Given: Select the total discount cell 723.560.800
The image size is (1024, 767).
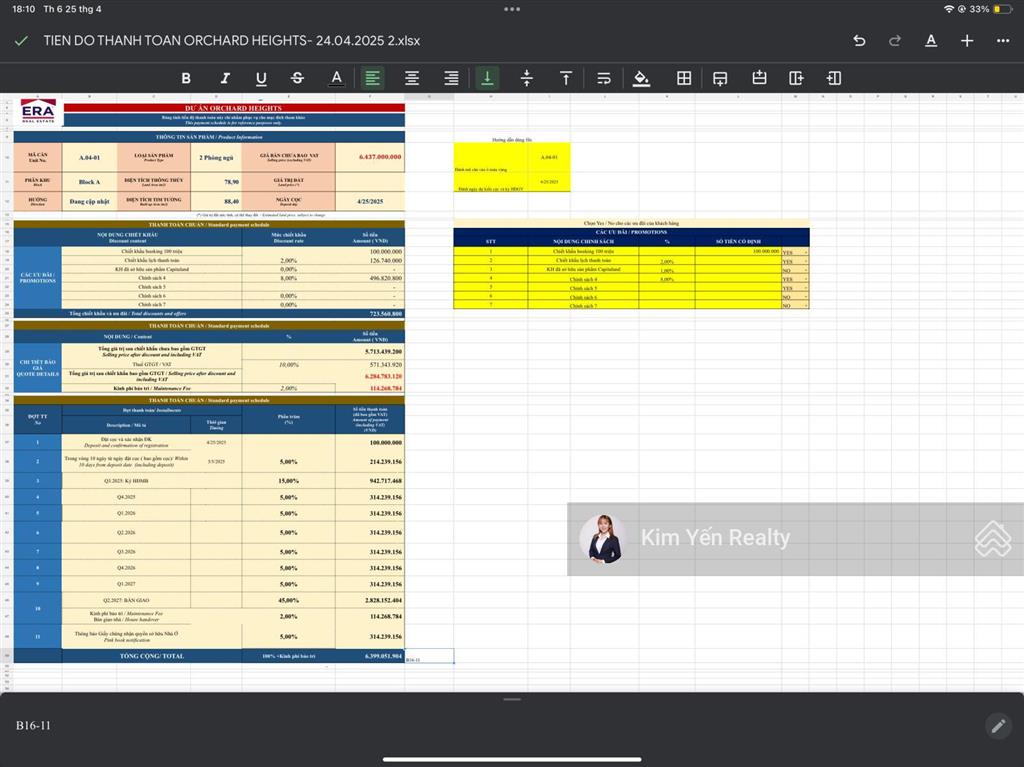Looking at the screenshot, I should coord(370,314).
